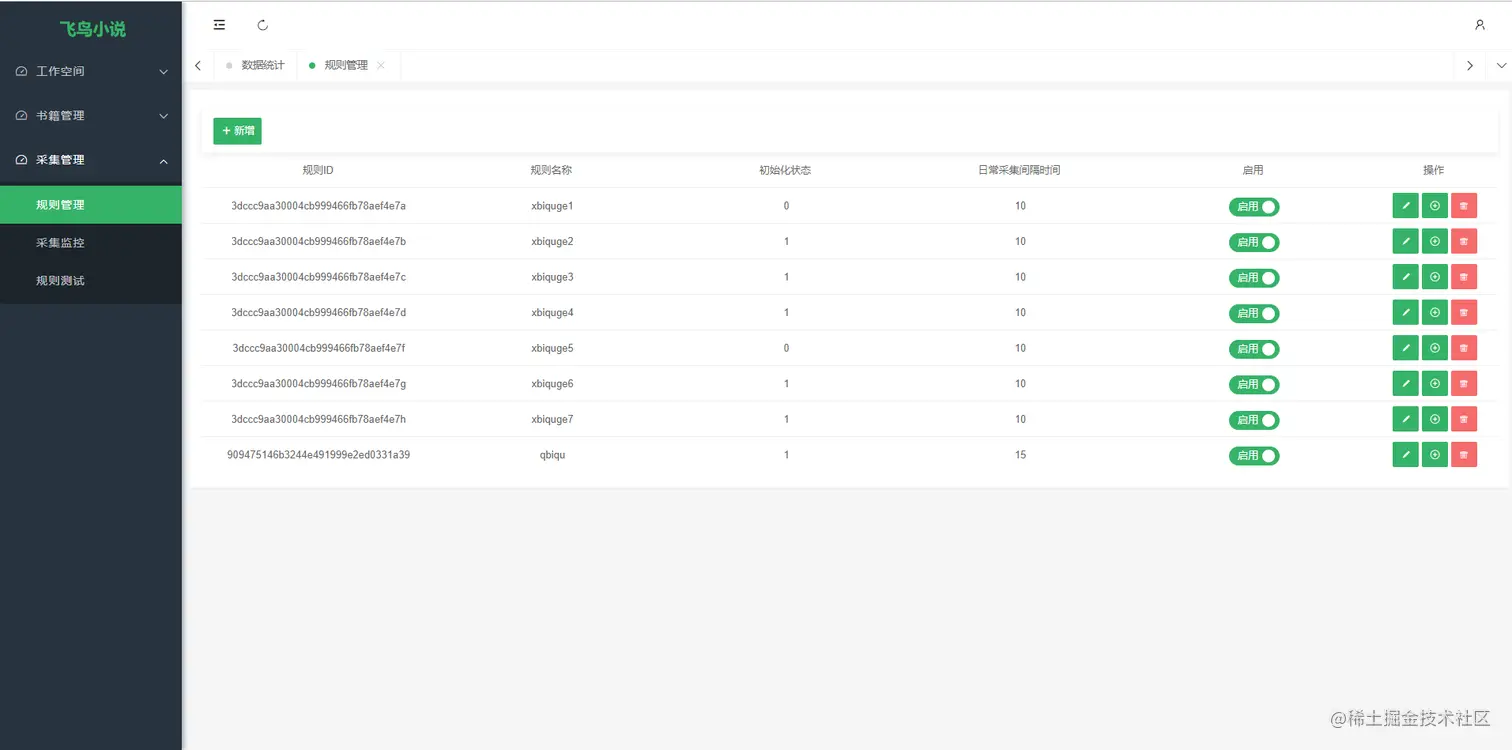Open 规则管理 in the sidebar

91,205
